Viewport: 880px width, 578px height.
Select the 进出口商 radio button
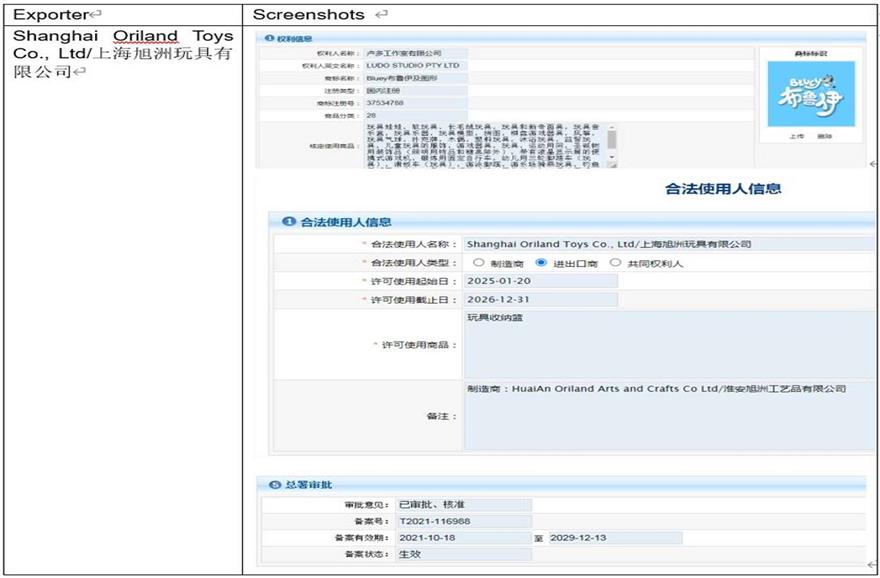tap(541, 263)
